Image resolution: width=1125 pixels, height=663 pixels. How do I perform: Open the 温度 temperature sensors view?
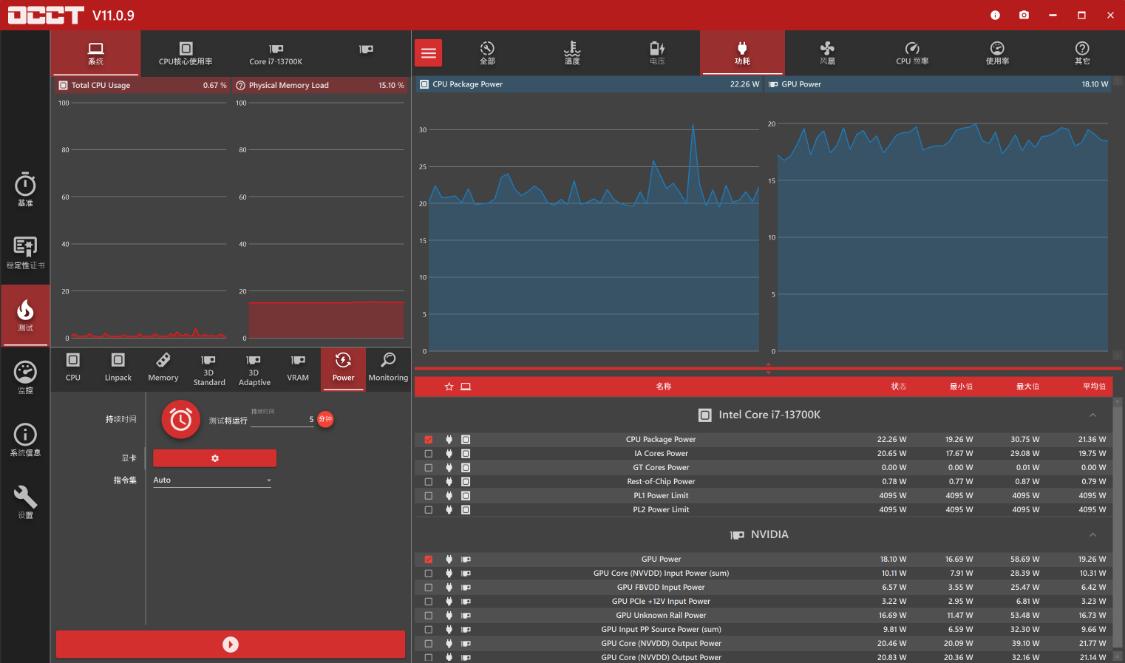tap(572, 53)
